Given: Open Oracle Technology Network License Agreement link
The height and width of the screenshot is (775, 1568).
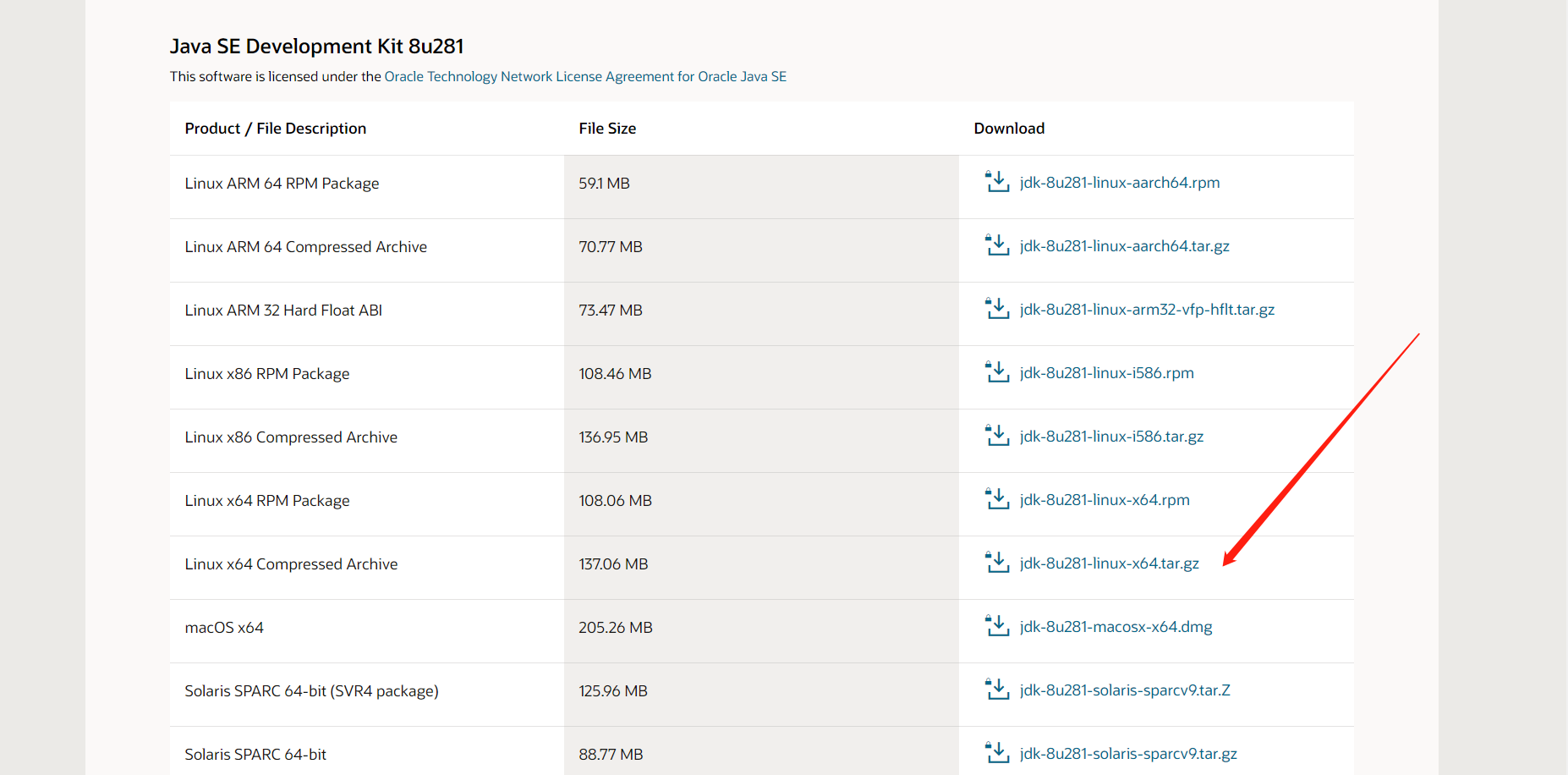Looking at the screenshot, I should (585, 76).
